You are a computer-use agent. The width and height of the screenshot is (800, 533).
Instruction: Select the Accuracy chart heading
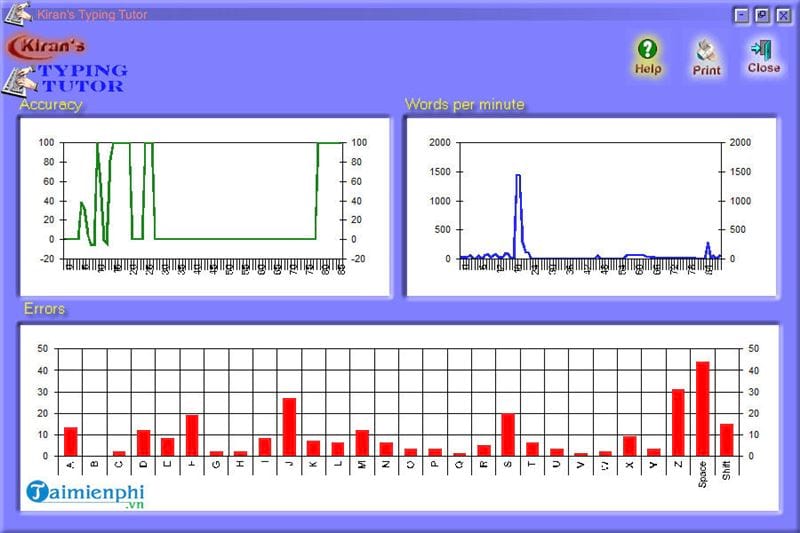(x=51, y=105)
